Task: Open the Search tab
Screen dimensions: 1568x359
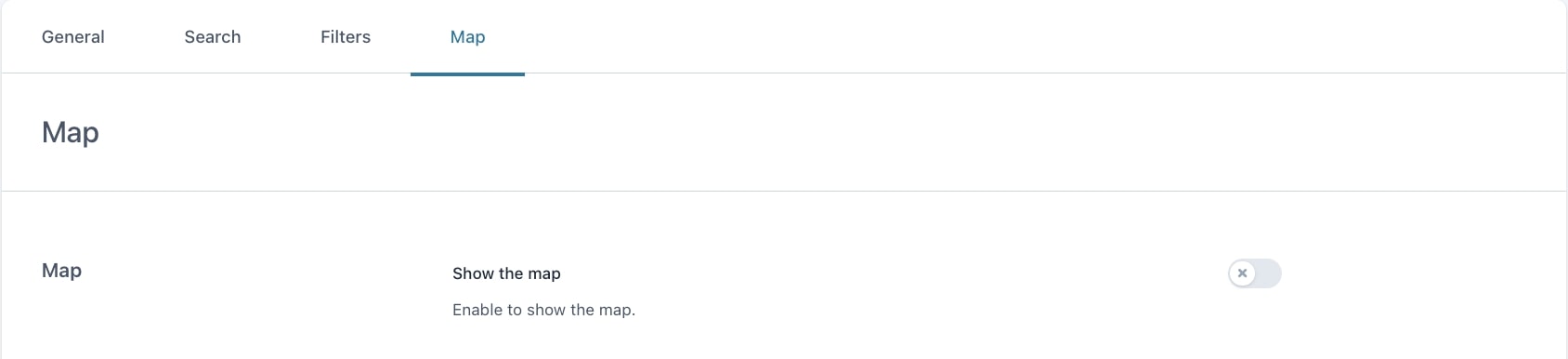Action: (213, 37)
